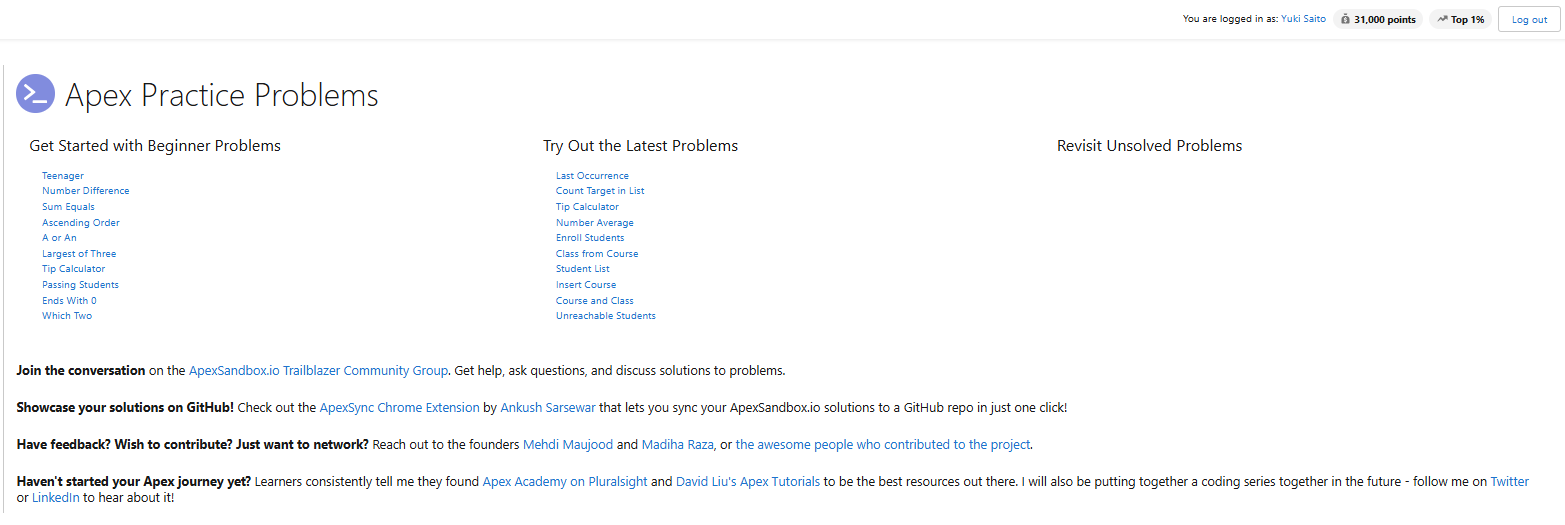This screenshot has height=525, width=1565.
Task: Click the points badge bag icon
Action: pyautogui.click(x=1345, y=19)
